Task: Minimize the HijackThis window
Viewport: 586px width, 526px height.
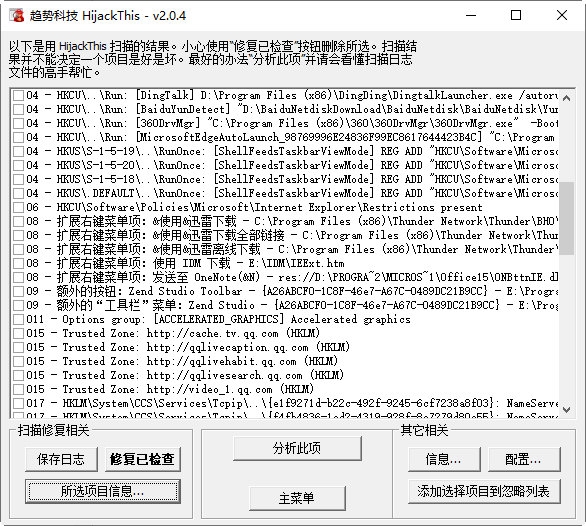Action: (x=471, y=15)
